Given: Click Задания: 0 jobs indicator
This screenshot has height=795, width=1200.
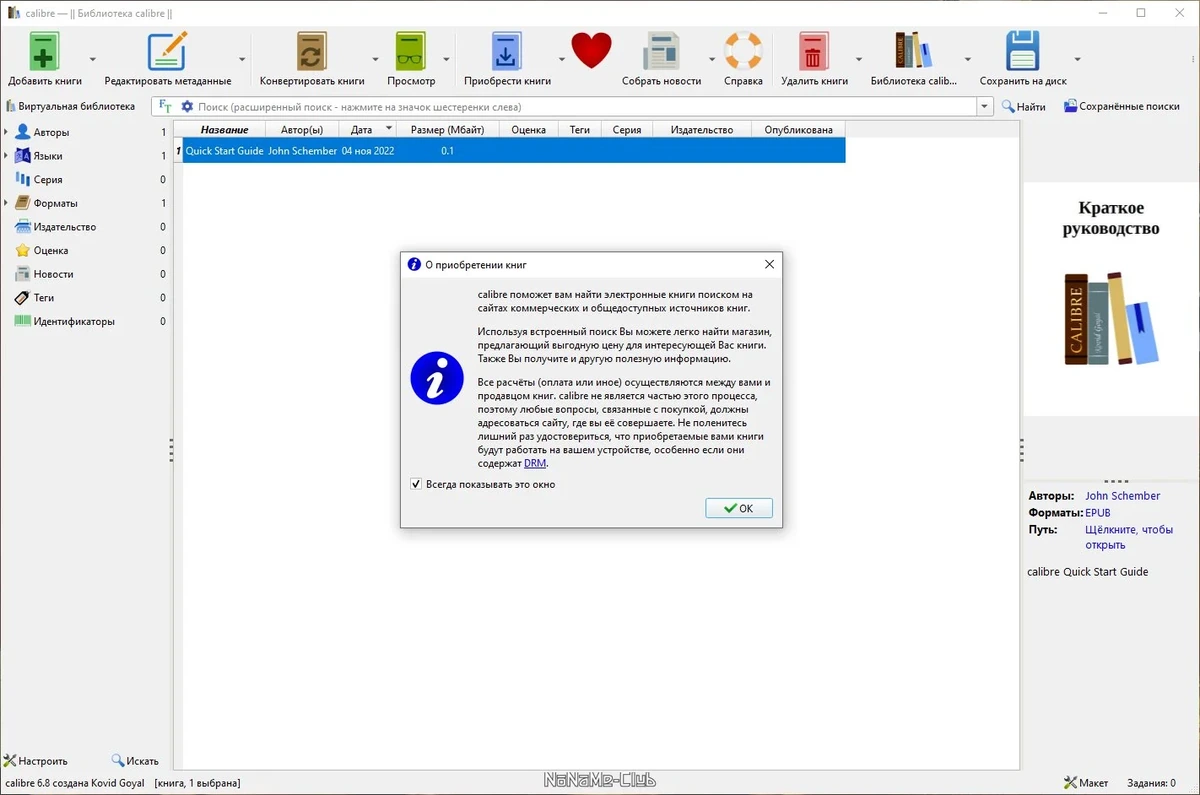Looking at the screenshot, I should (x=1151, y=783).
